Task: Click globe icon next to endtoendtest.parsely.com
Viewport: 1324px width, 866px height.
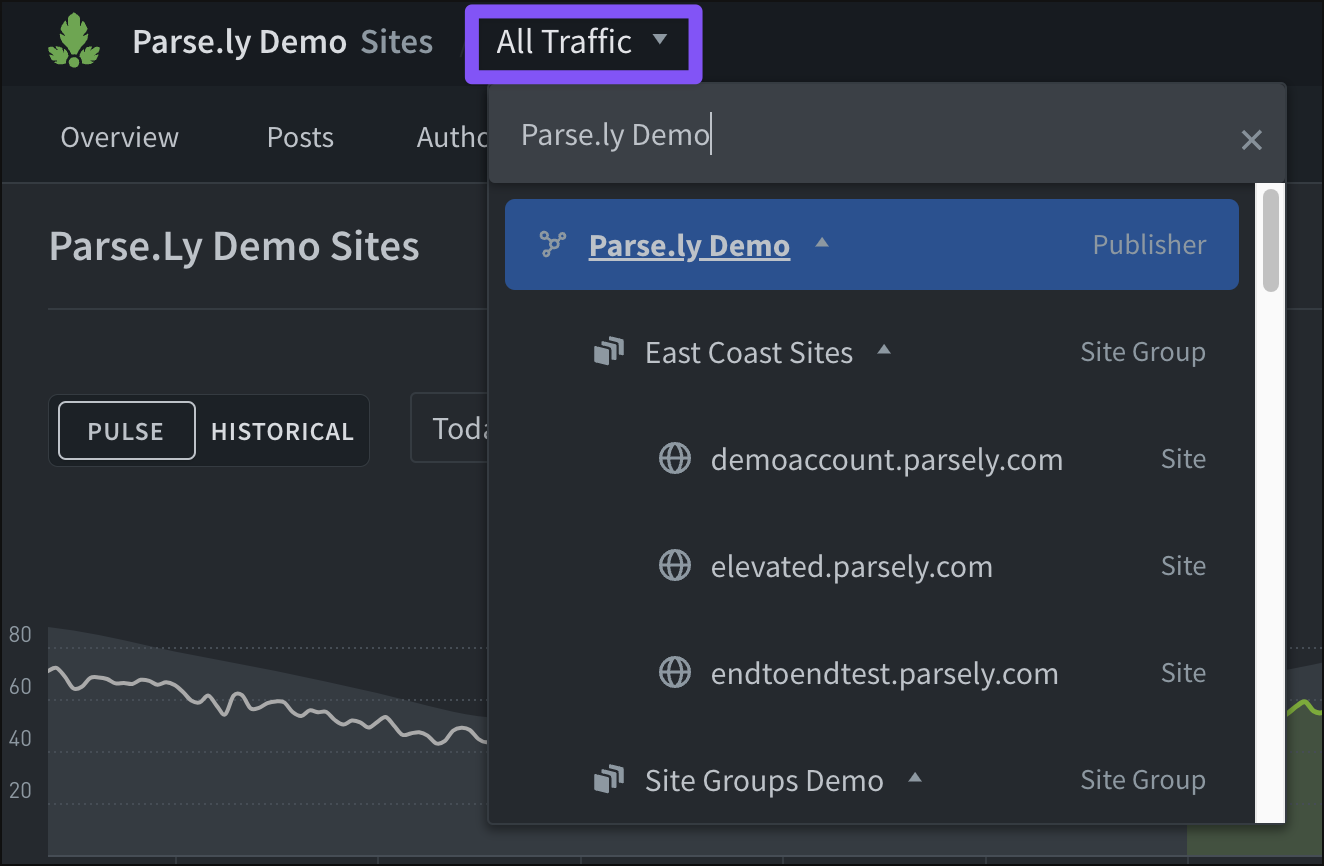Action: 675,673
